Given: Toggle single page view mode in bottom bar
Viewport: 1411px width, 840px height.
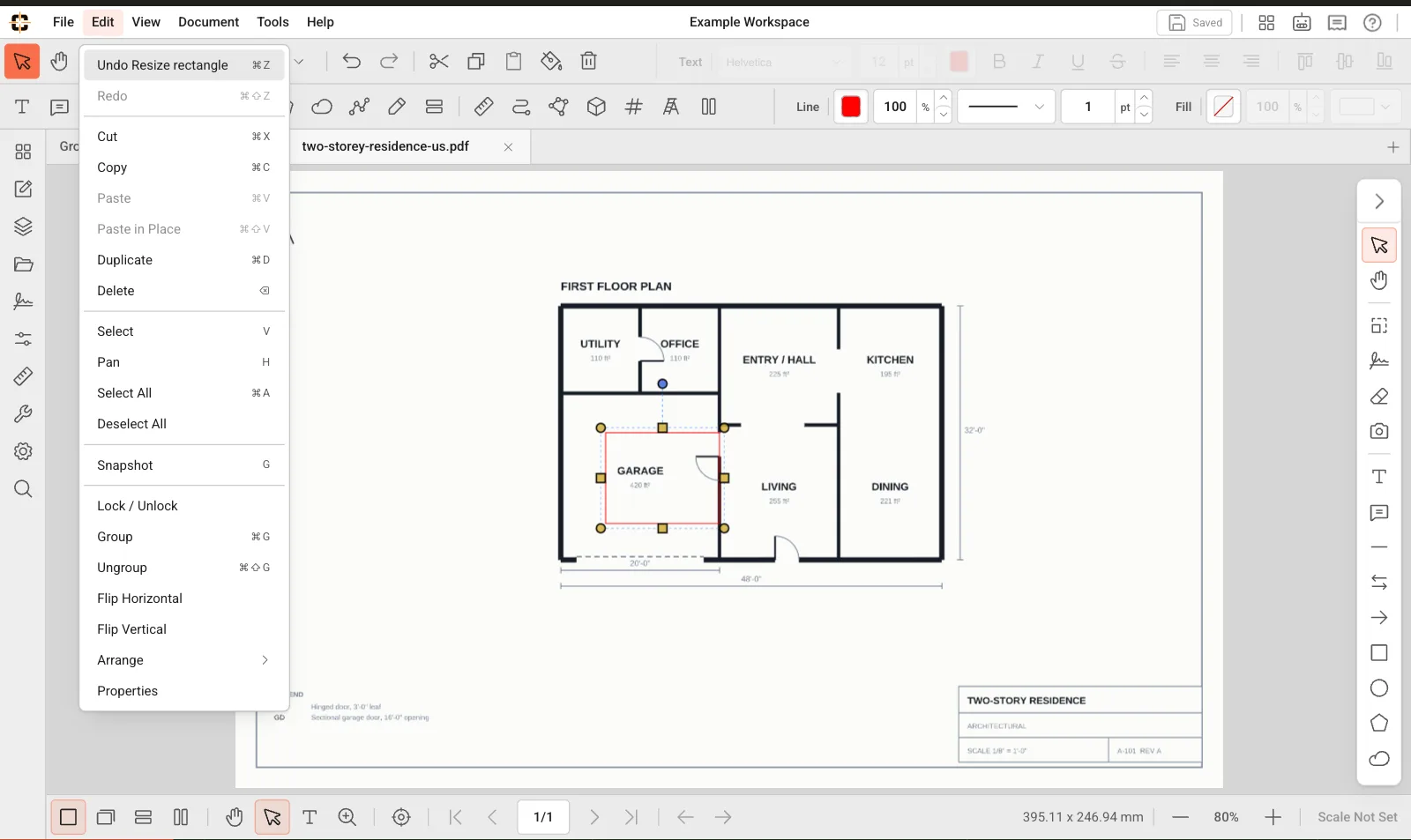Looking at the screenshot, I should (x=68, y=817).
